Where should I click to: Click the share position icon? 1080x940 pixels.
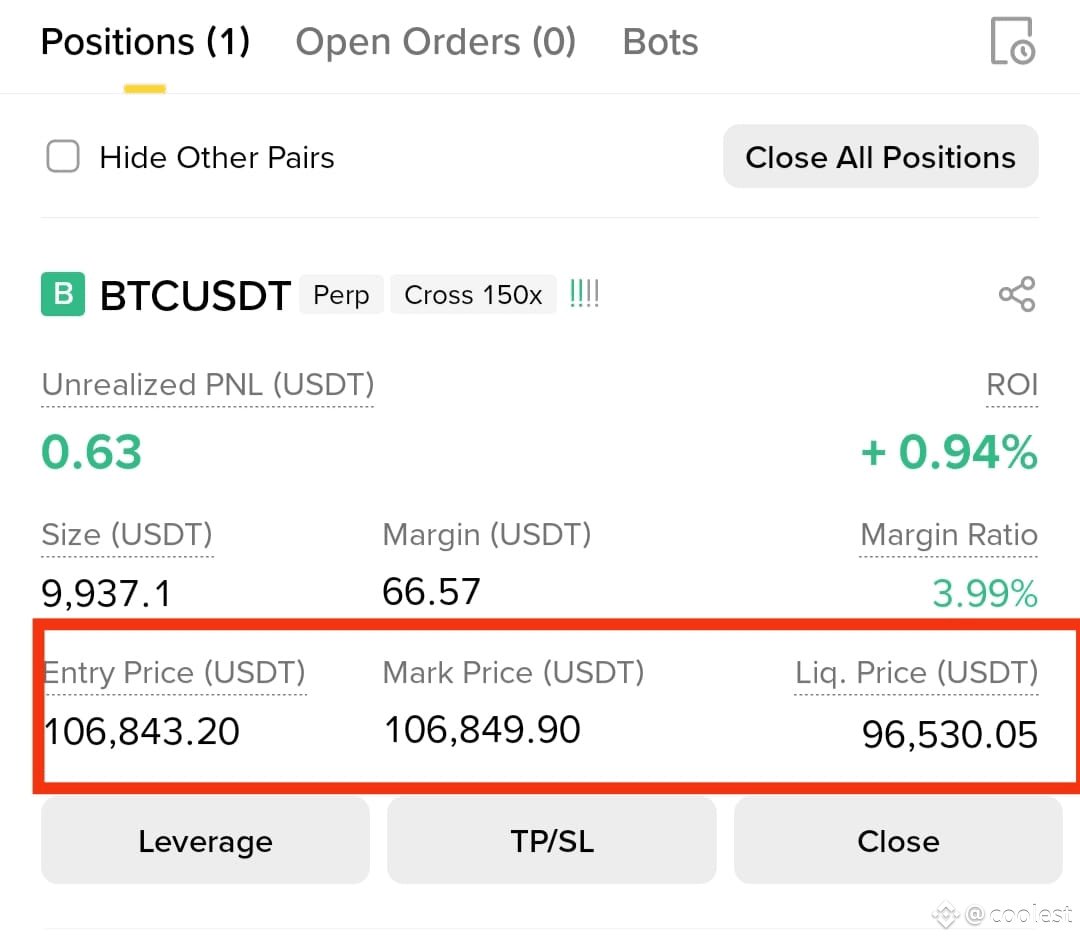point(1016,294)
